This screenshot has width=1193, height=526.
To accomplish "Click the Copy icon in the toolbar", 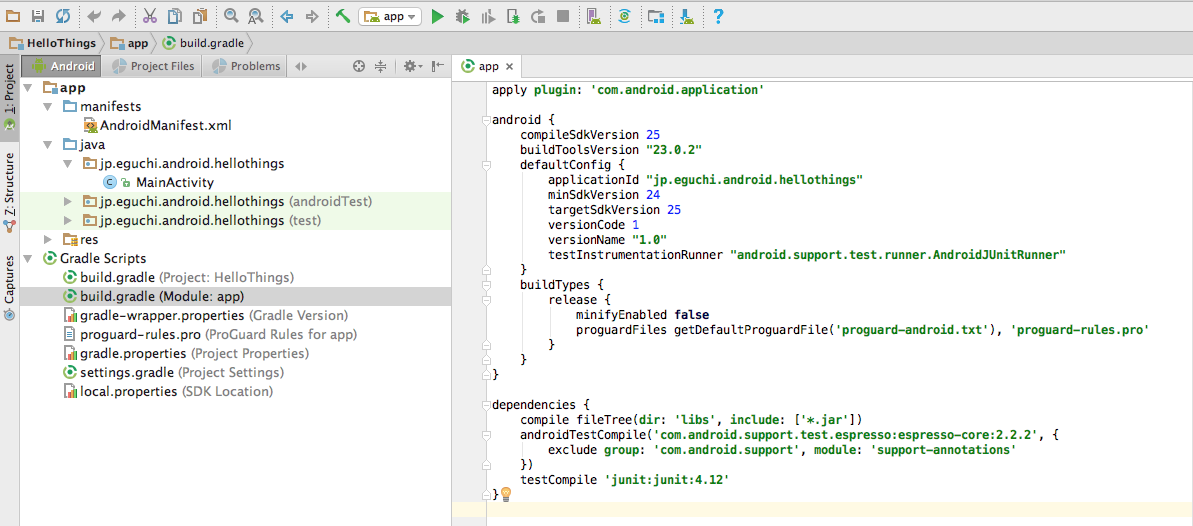I will pyautogui.click(x=175, y=16).
